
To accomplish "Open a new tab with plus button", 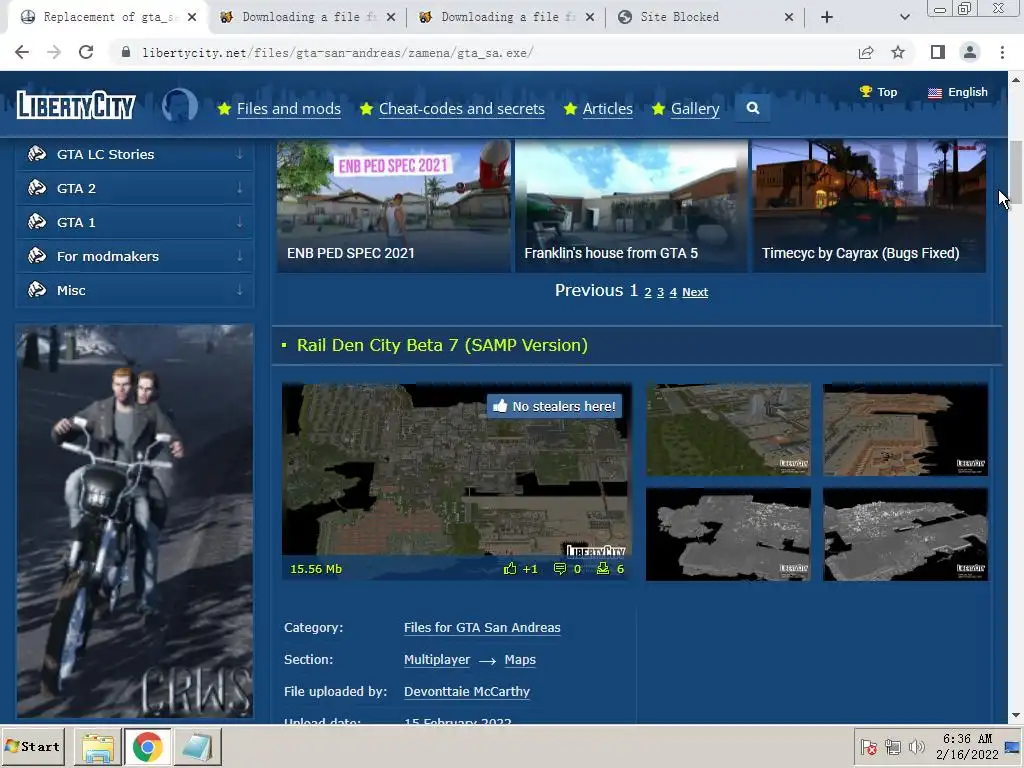I will point(827,17).
